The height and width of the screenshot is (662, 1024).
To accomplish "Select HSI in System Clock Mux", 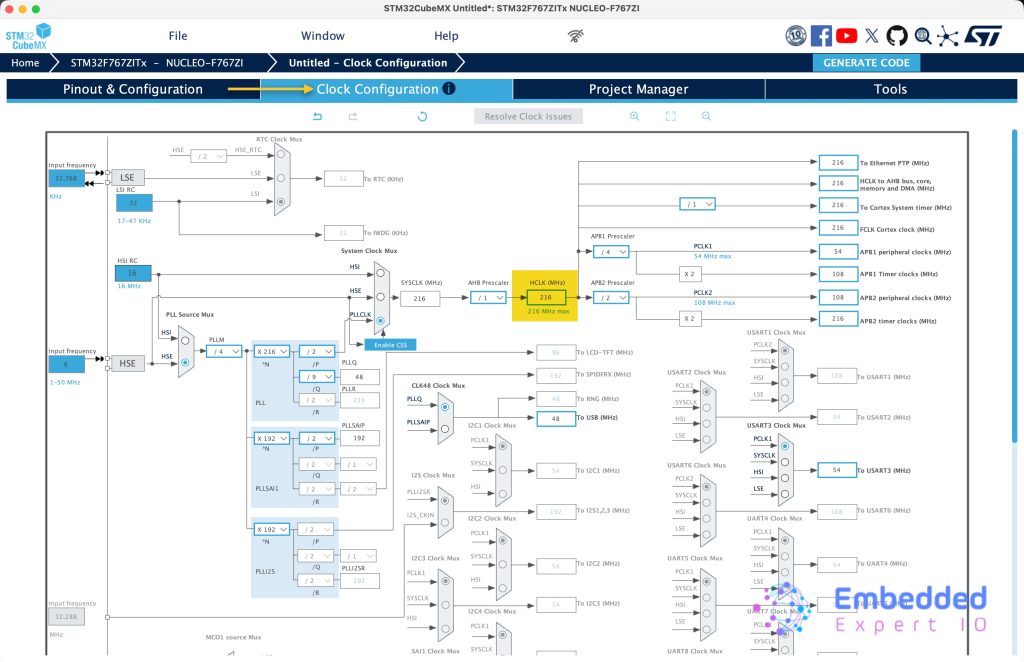I will (381, 272).
